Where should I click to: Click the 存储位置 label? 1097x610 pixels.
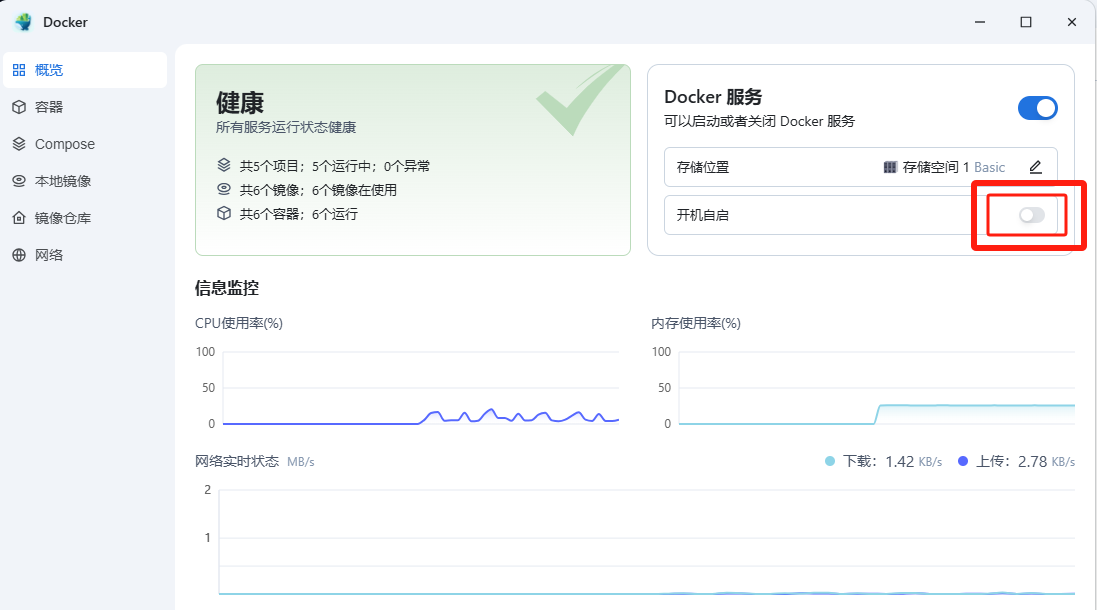click(702, 167)
